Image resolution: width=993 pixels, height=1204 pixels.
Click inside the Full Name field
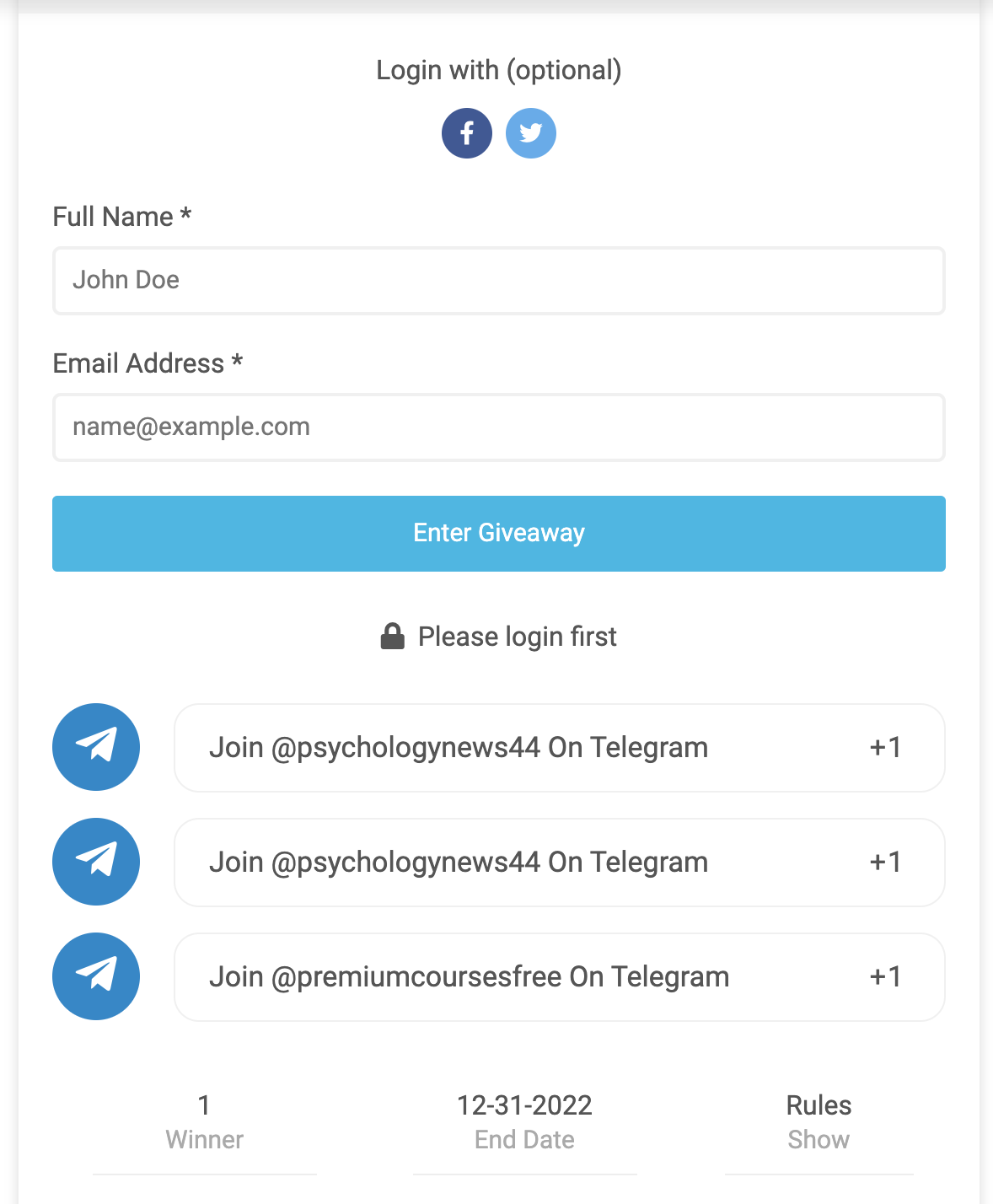[x=498, y=281]
